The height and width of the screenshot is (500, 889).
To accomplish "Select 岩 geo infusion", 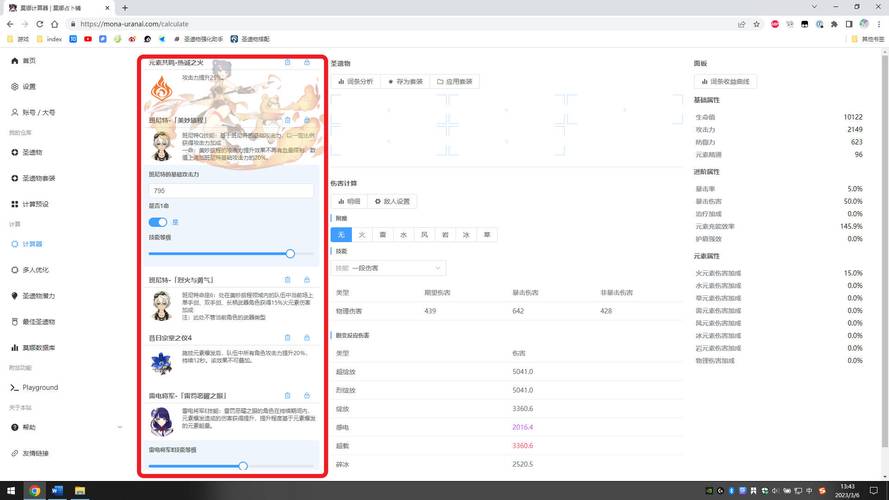I will 445,235.
